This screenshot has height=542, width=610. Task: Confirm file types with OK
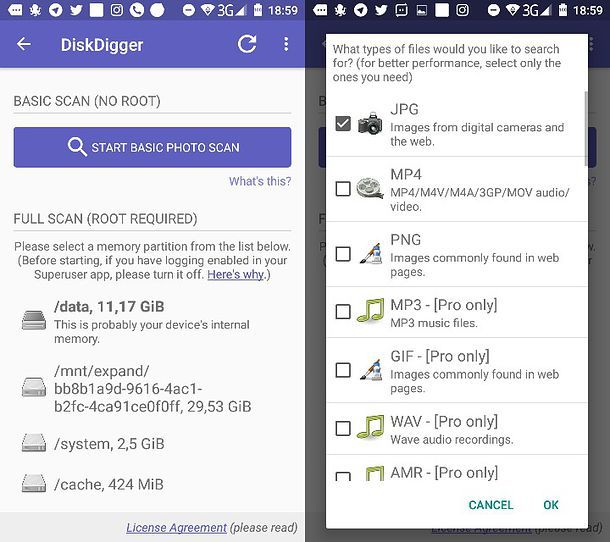click(550, 505)
